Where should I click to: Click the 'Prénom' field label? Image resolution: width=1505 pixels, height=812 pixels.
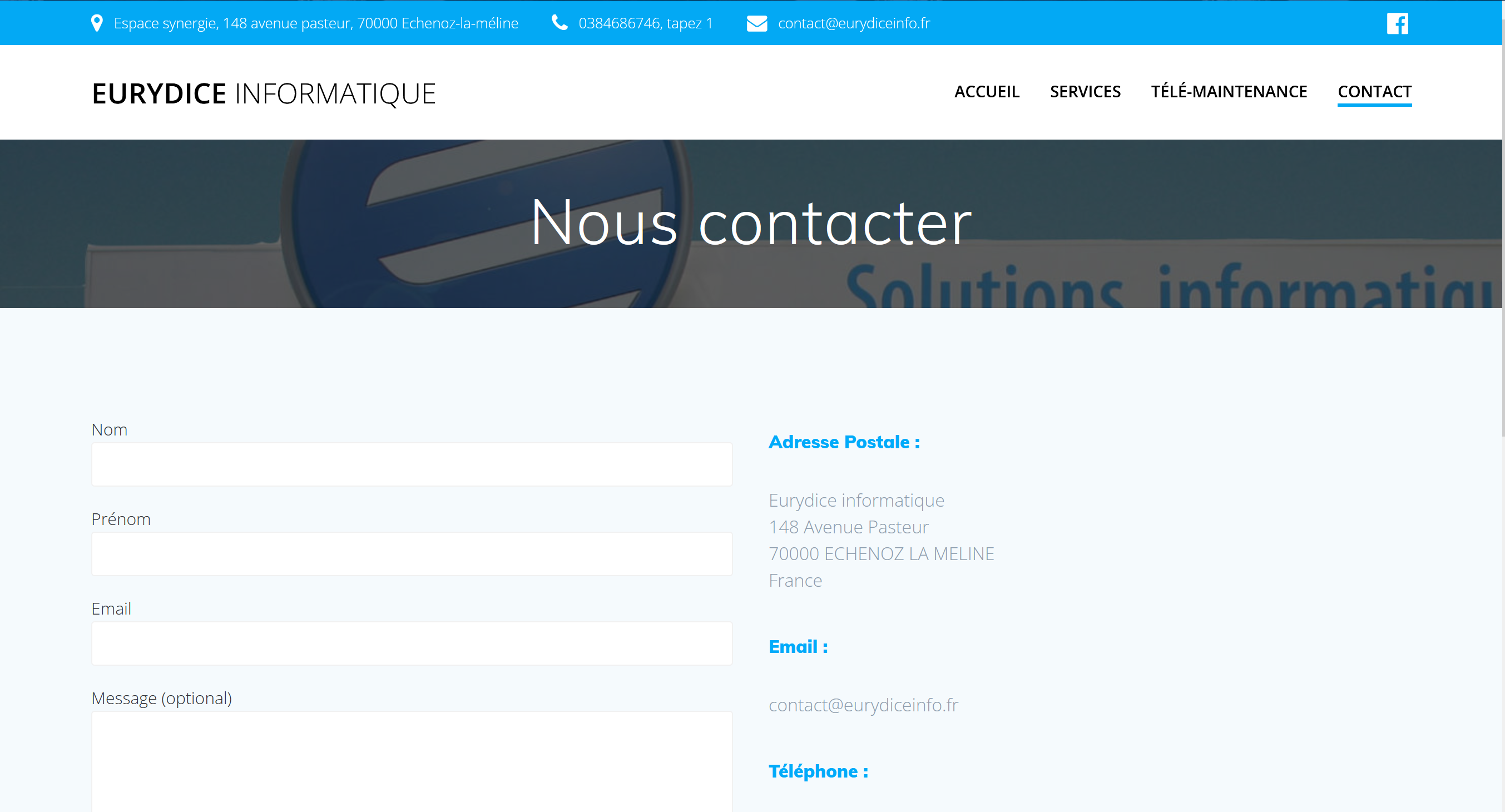pyautogui.click(x=121, y=519)
